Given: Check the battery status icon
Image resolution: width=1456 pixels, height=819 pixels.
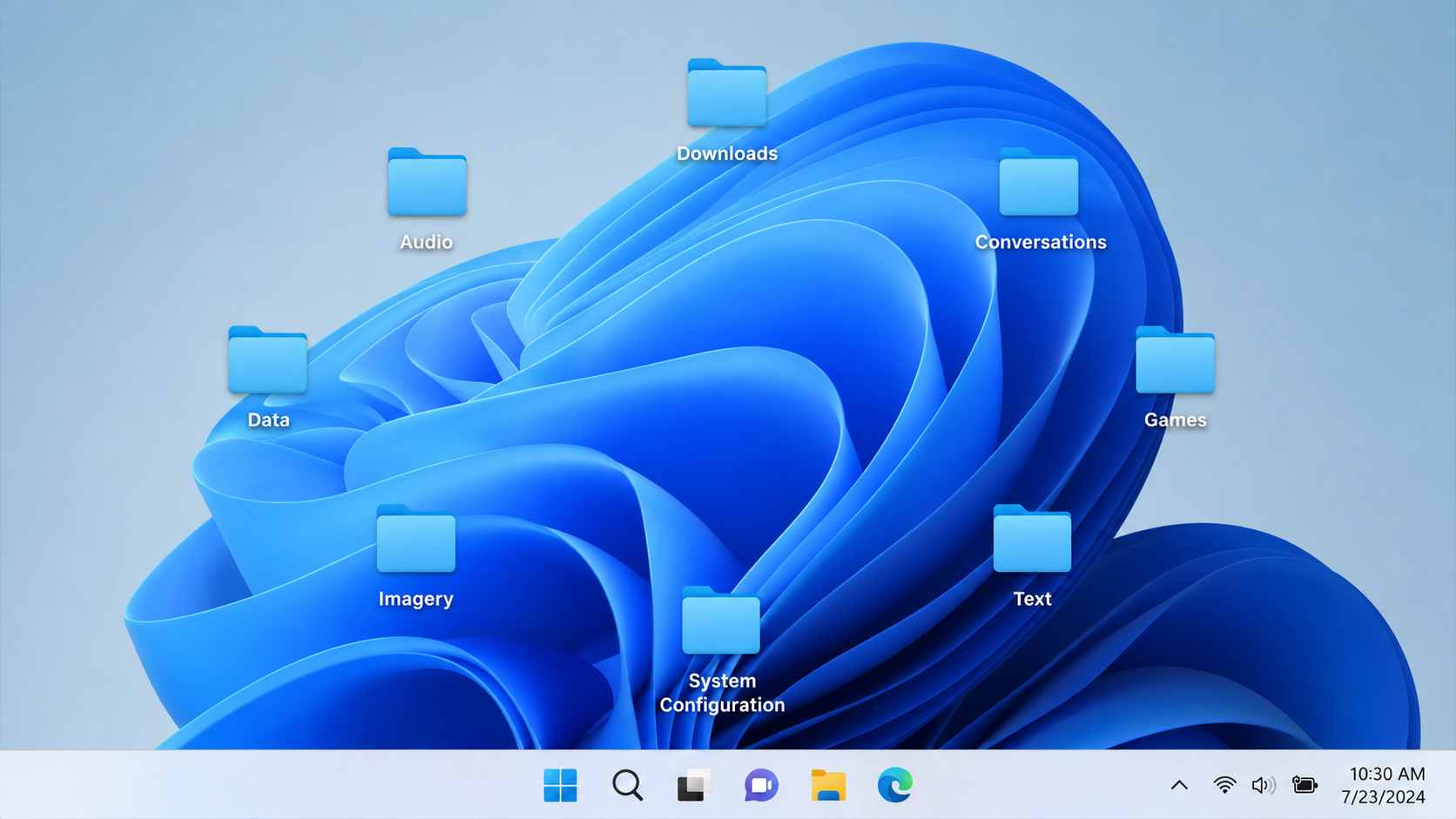Looking at the screenshot, I should (1304, 785).
